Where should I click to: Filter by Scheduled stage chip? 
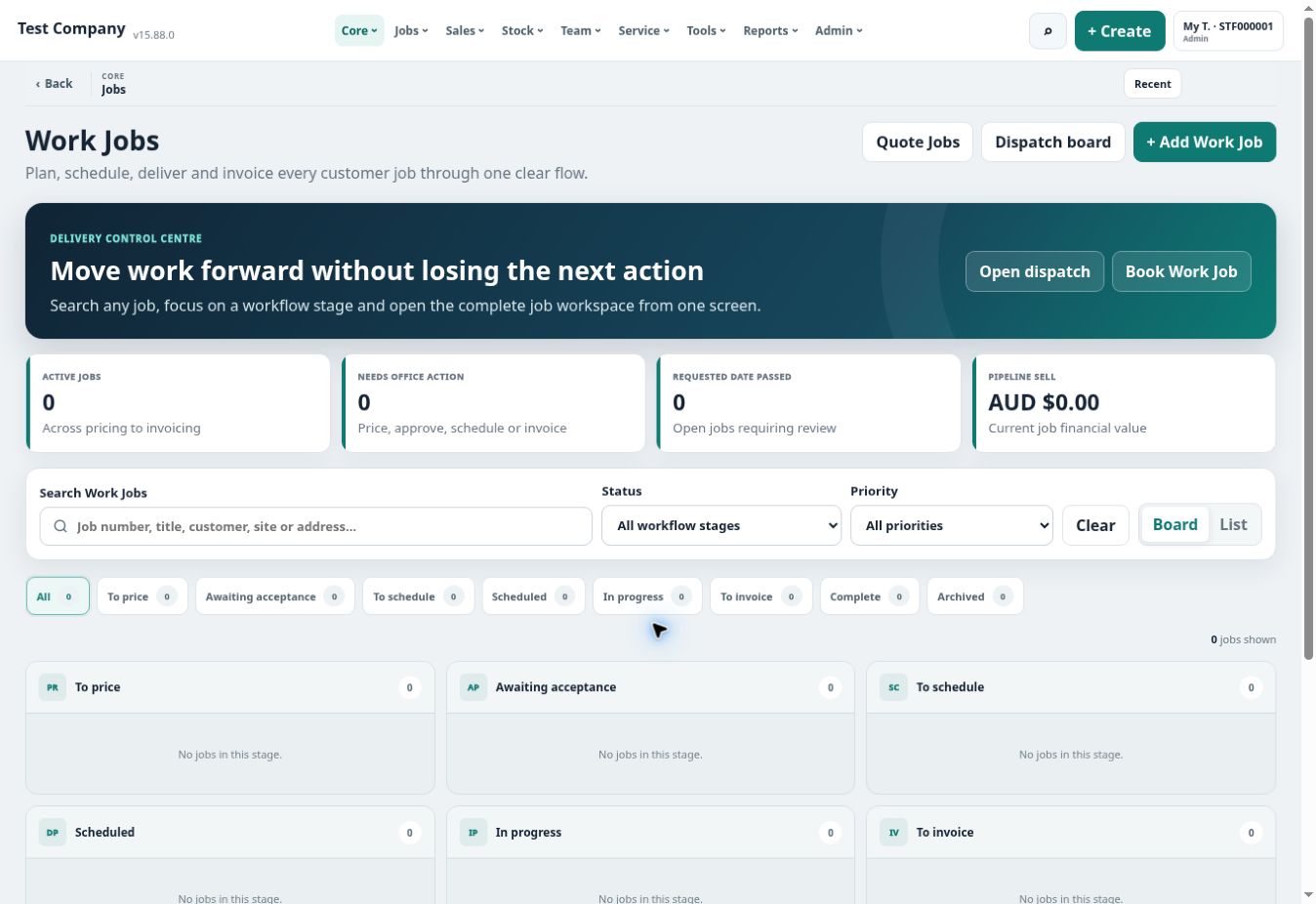pyautogui.click(x=533, y=596)
